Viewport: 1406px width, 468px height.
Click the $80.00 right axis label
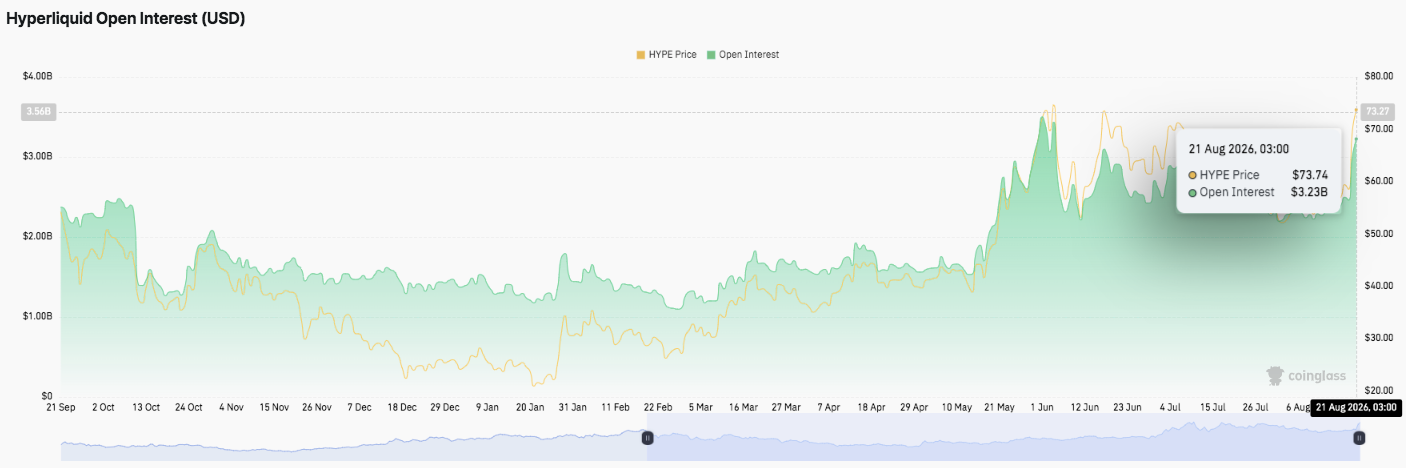(1379, 76)
